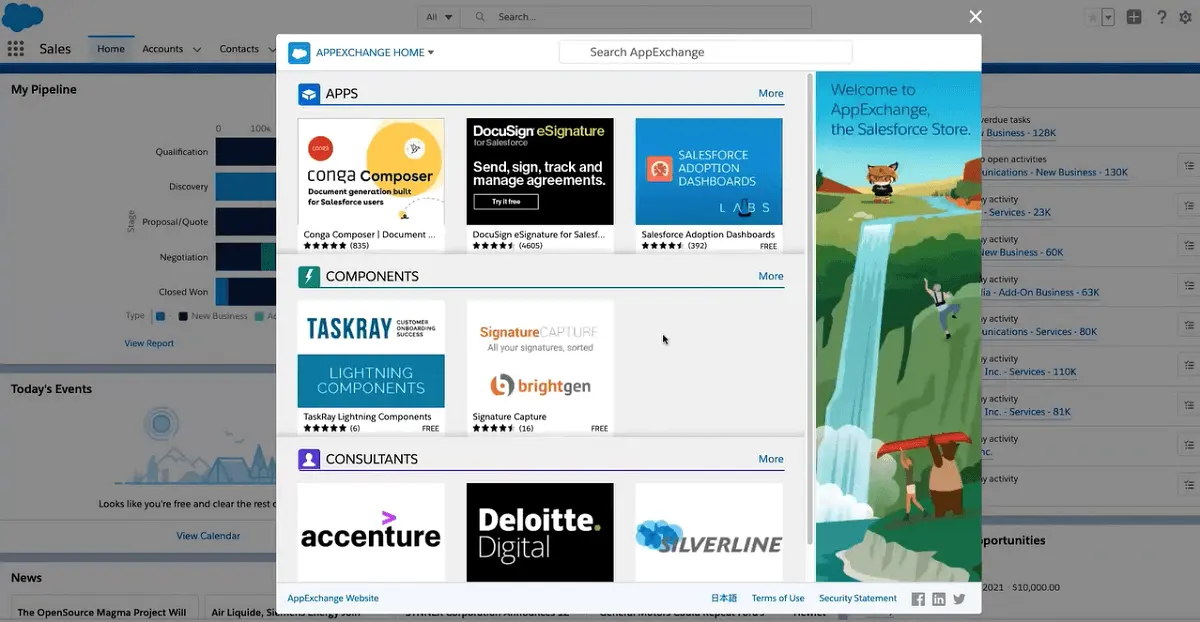Expand the APPEXCHANGE HOME dropdown

(375, 53)
